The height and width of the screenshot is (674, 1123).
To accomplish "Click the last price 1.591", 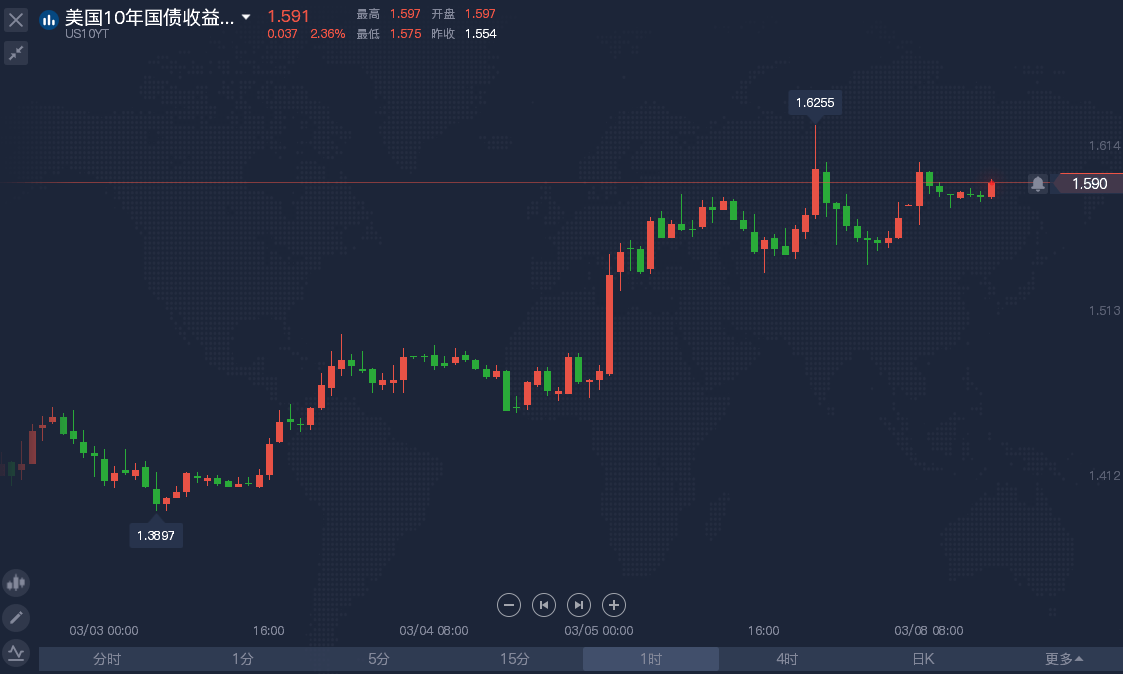I will coord(289,16).
